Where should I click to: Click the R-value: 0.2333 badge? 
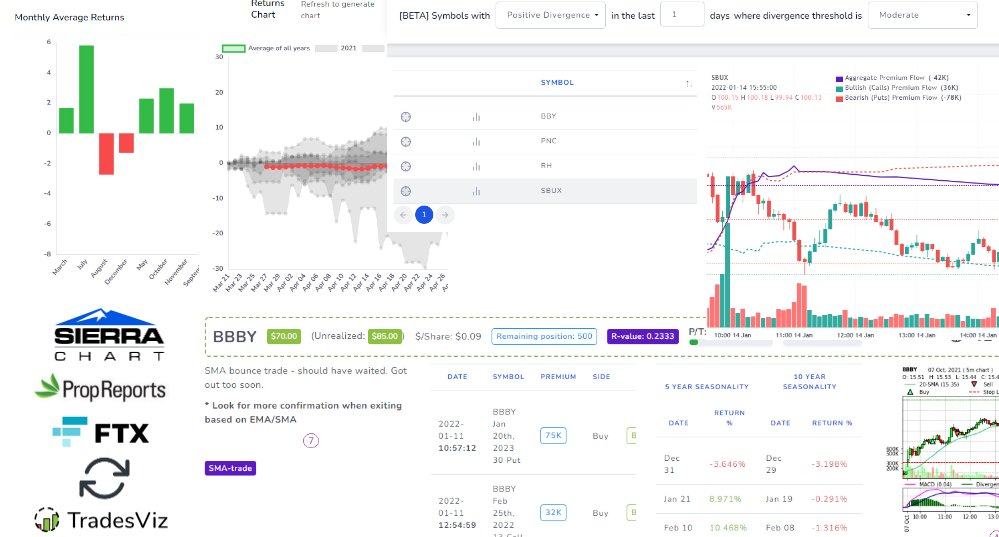(x=642, y=336)
